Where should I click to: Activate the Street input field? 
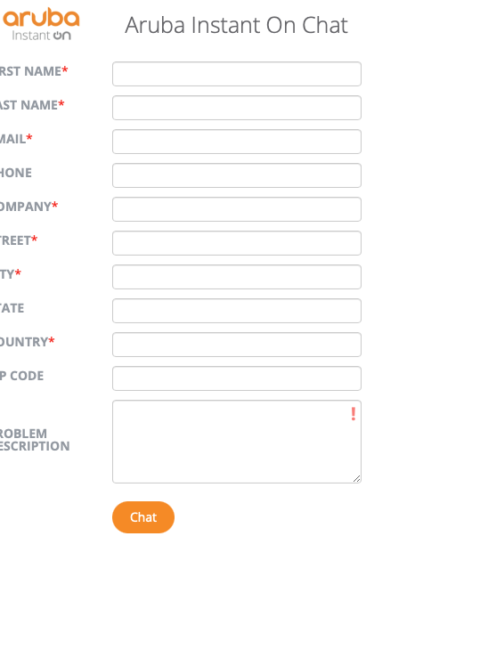(x=237, y=243)
